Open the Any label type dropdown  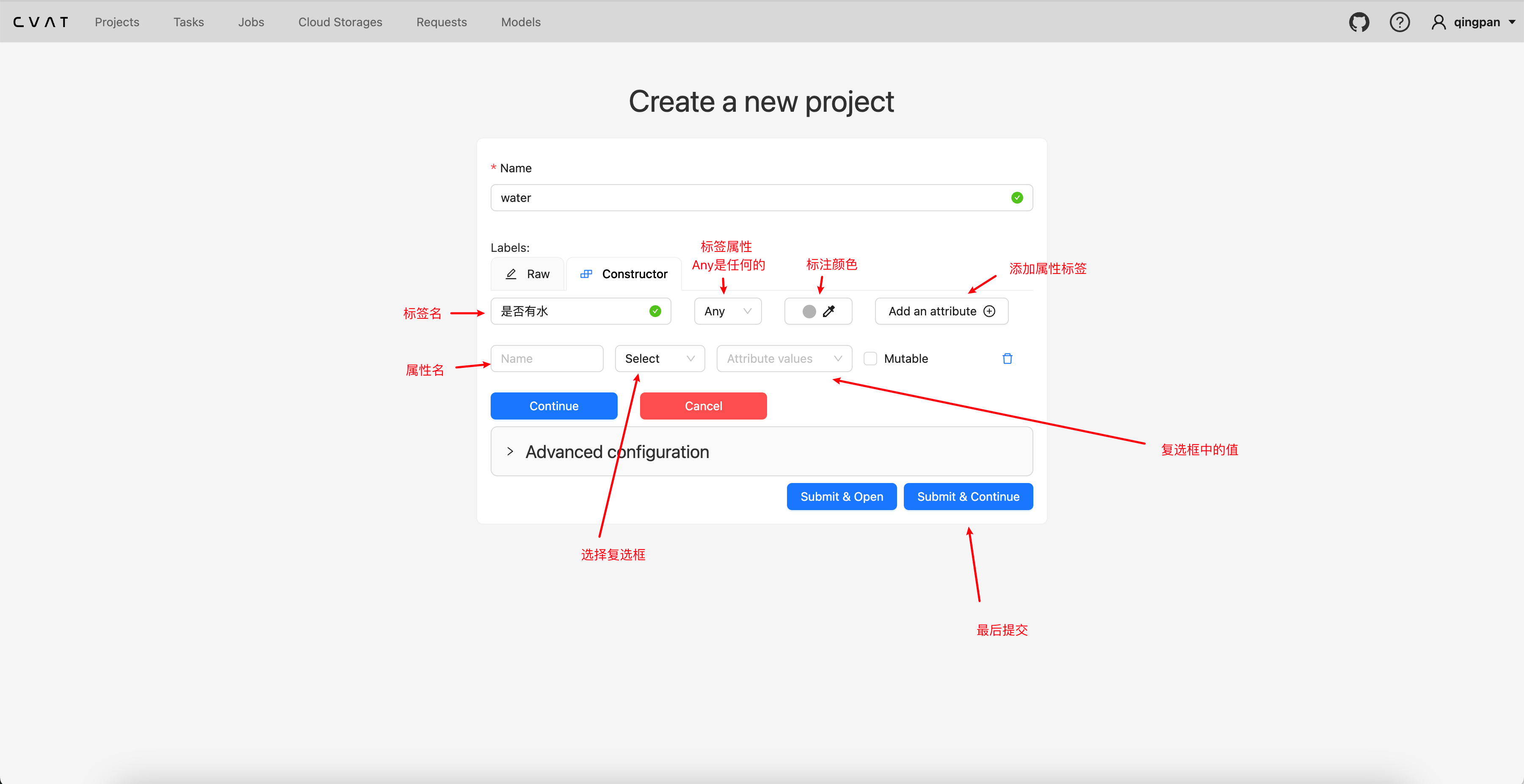(728, 311)
